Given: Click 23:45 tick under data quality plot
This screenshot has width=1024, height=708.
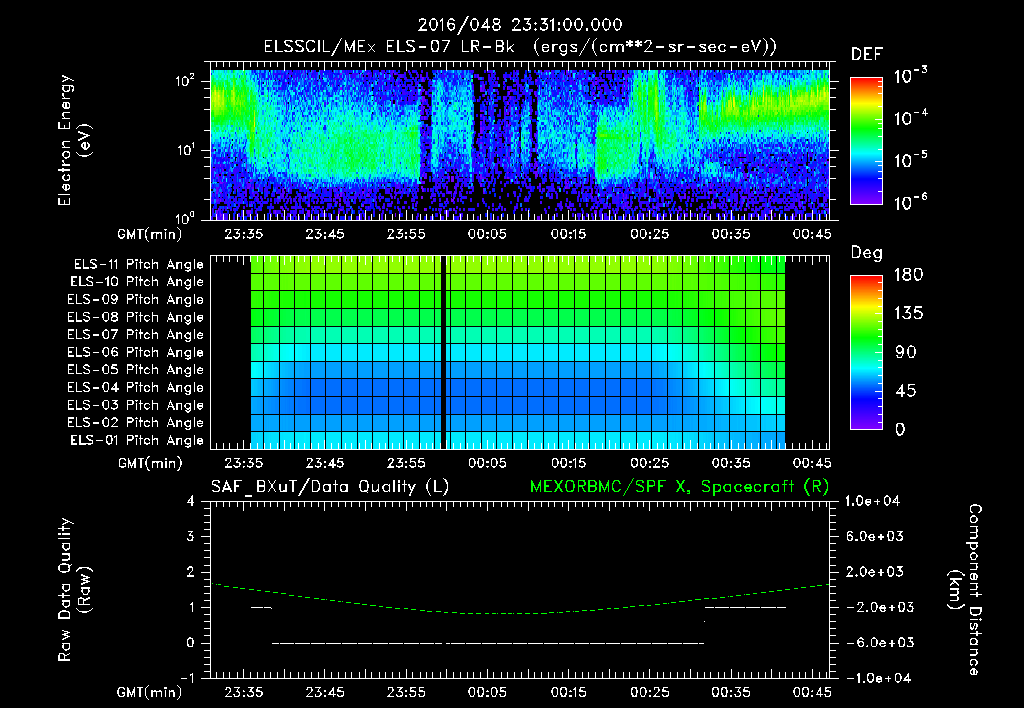Looking at the screenshot, I should [325, 692].
